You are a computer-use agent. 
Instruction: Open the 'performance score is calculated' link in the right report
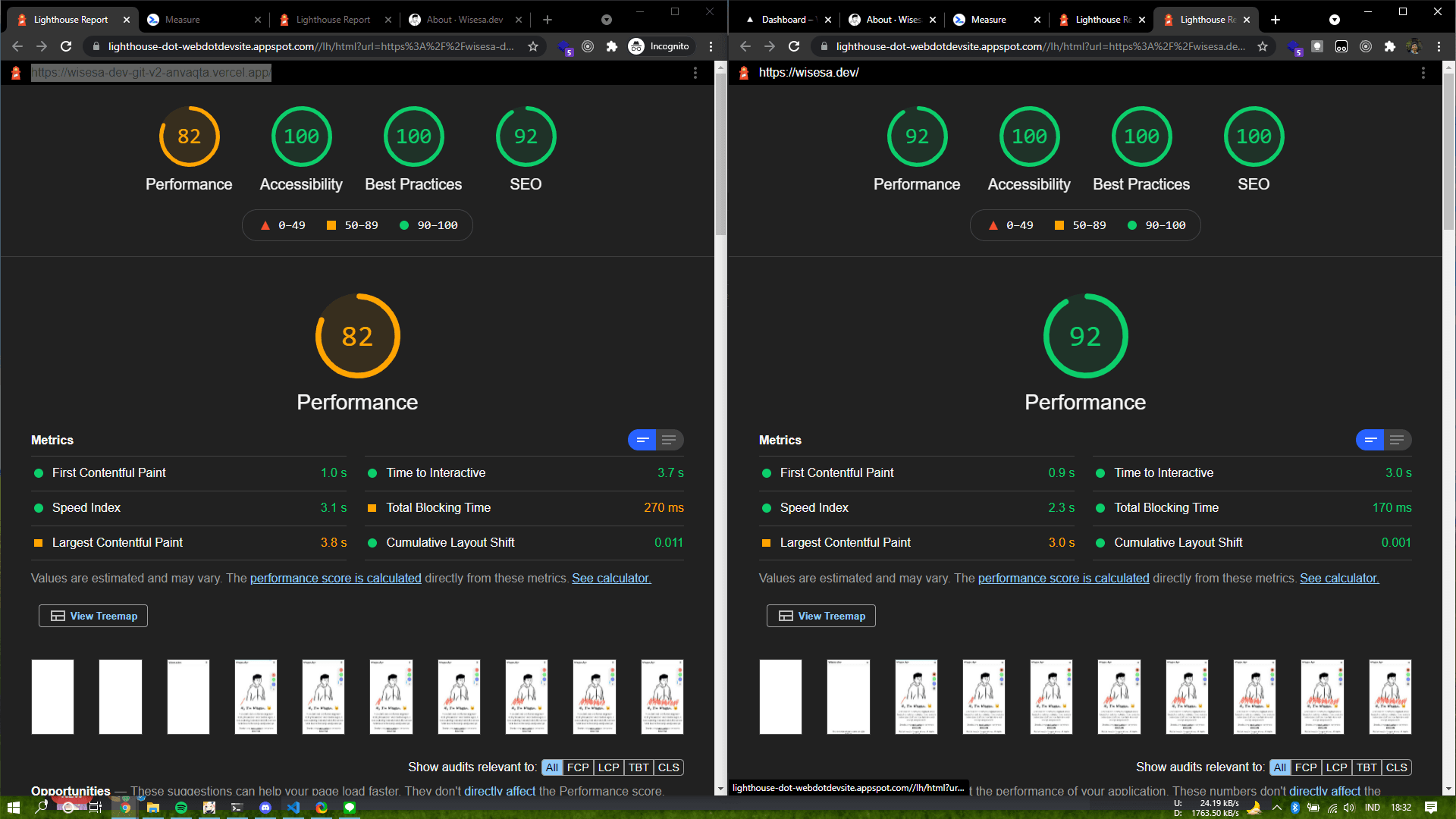pyautogui.click(x=1064, y=578)
